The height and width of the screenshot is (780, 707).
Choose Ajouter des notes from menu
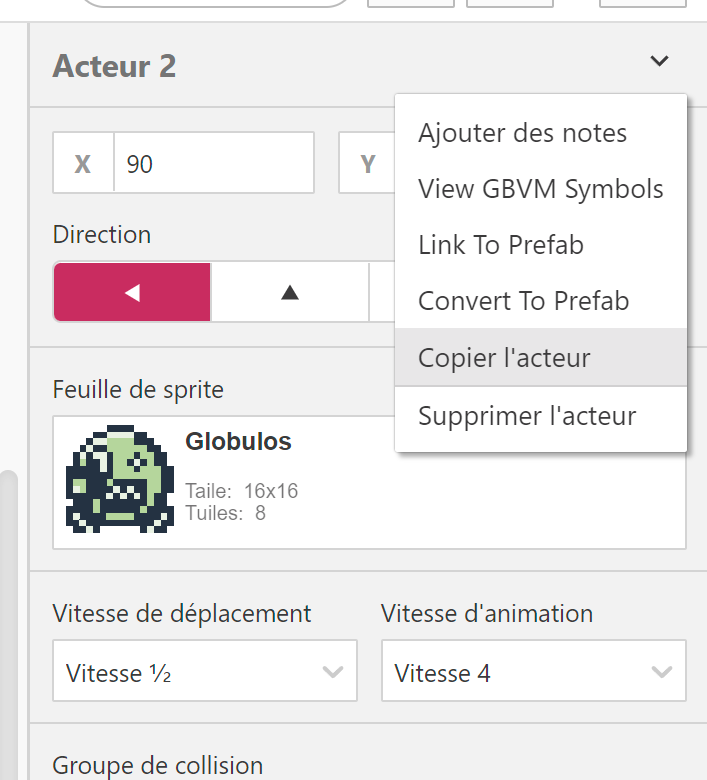pyautogui.click(x=522, y=133)
